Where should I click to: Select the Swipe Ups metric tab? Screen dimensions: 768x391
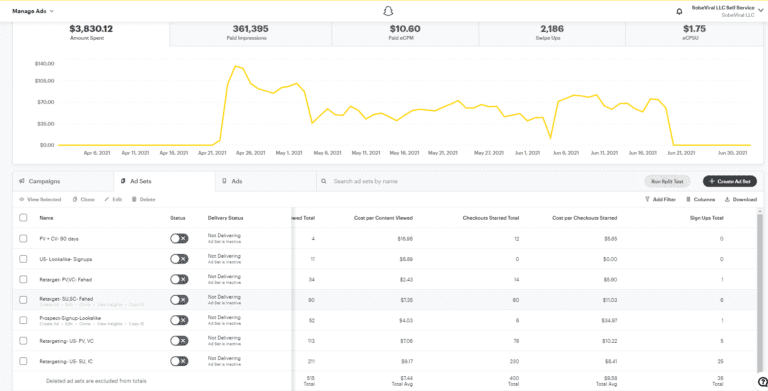552,33
